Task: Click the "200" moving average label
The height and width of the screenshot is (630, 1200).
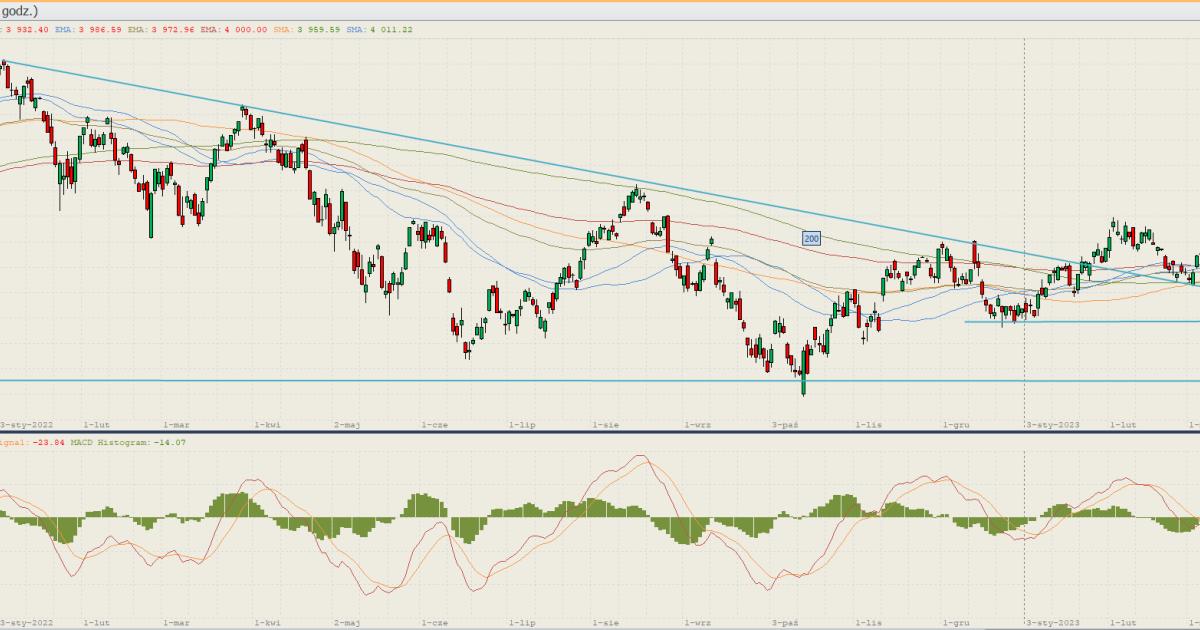Action: pyautogui.click(x=811, y=238)
